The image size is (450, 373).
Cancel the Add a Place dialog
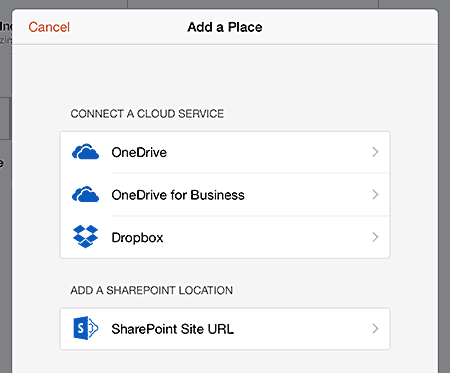(x=49, y=27)
